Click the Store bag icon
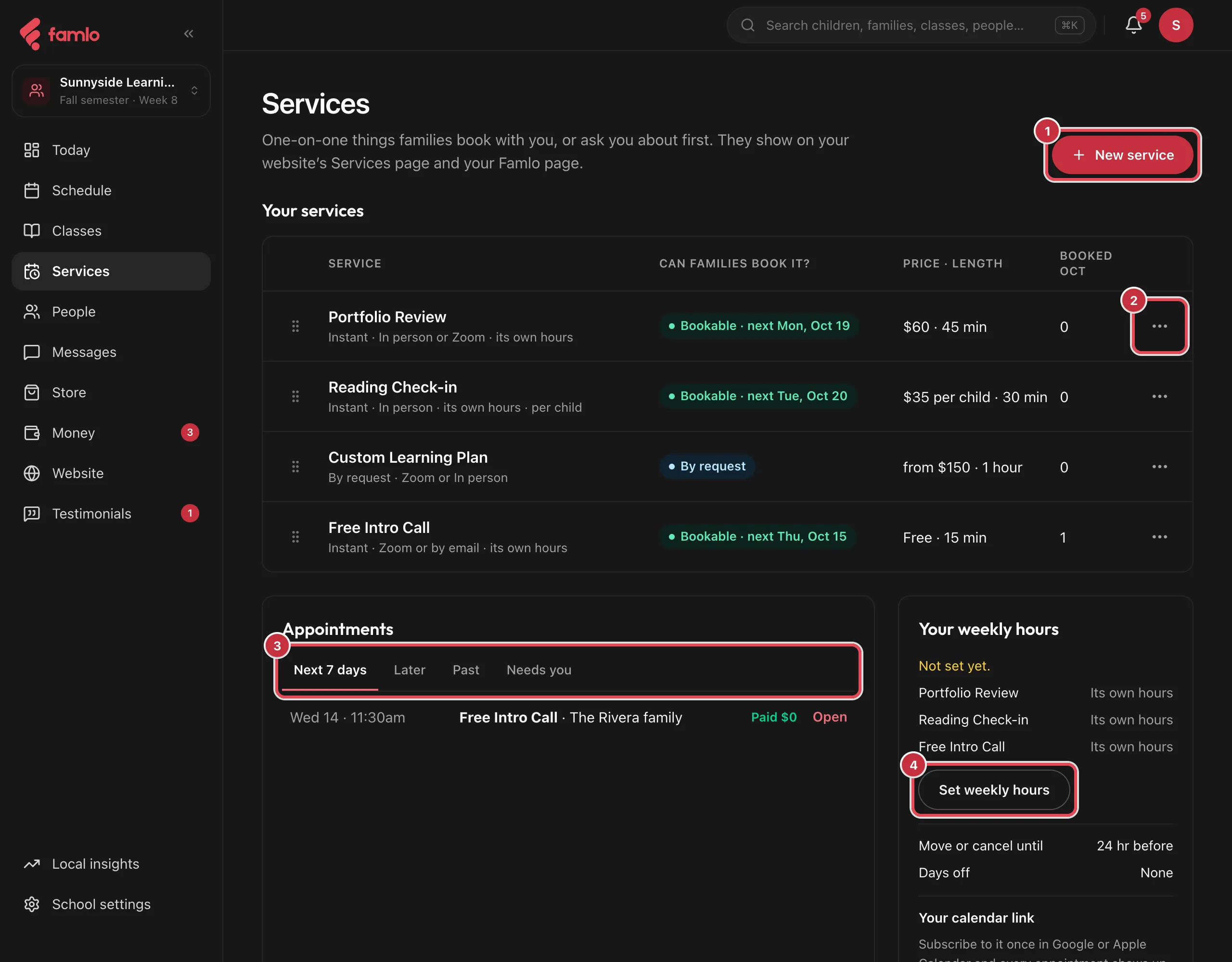 click(32, 392)
